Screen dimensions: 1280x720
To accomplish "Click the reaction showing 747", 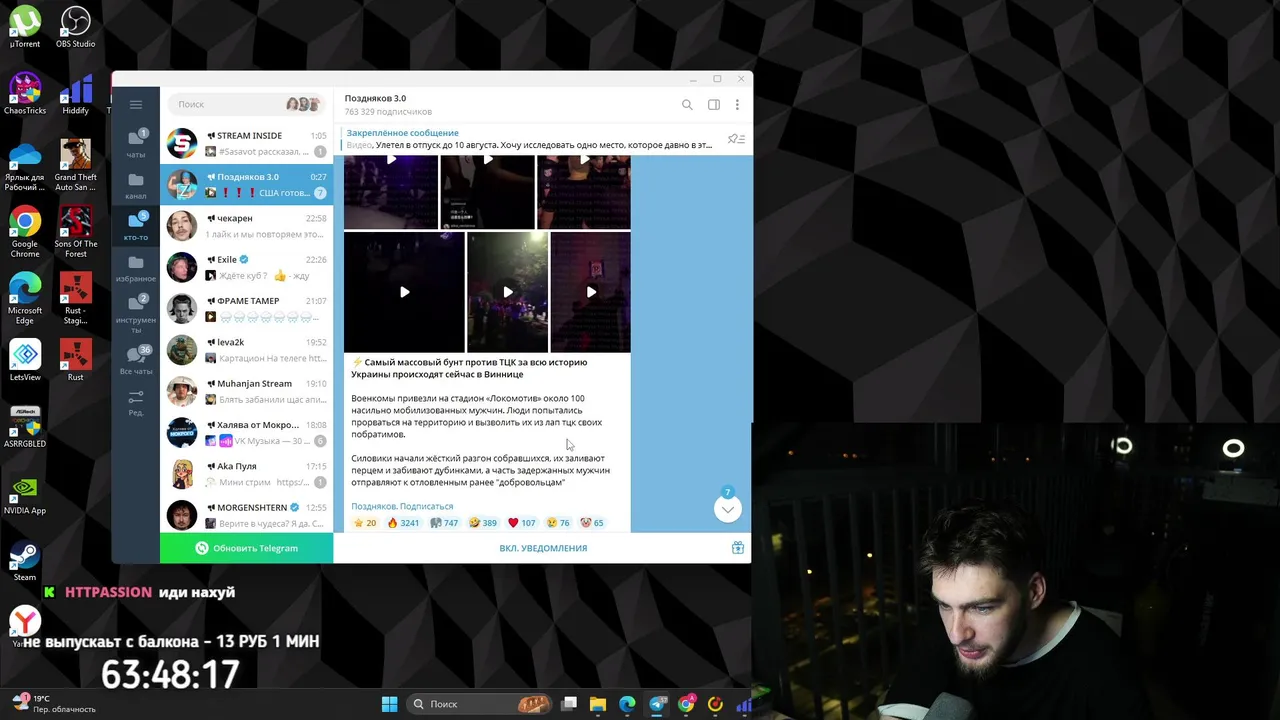I will tap(444, 523).
